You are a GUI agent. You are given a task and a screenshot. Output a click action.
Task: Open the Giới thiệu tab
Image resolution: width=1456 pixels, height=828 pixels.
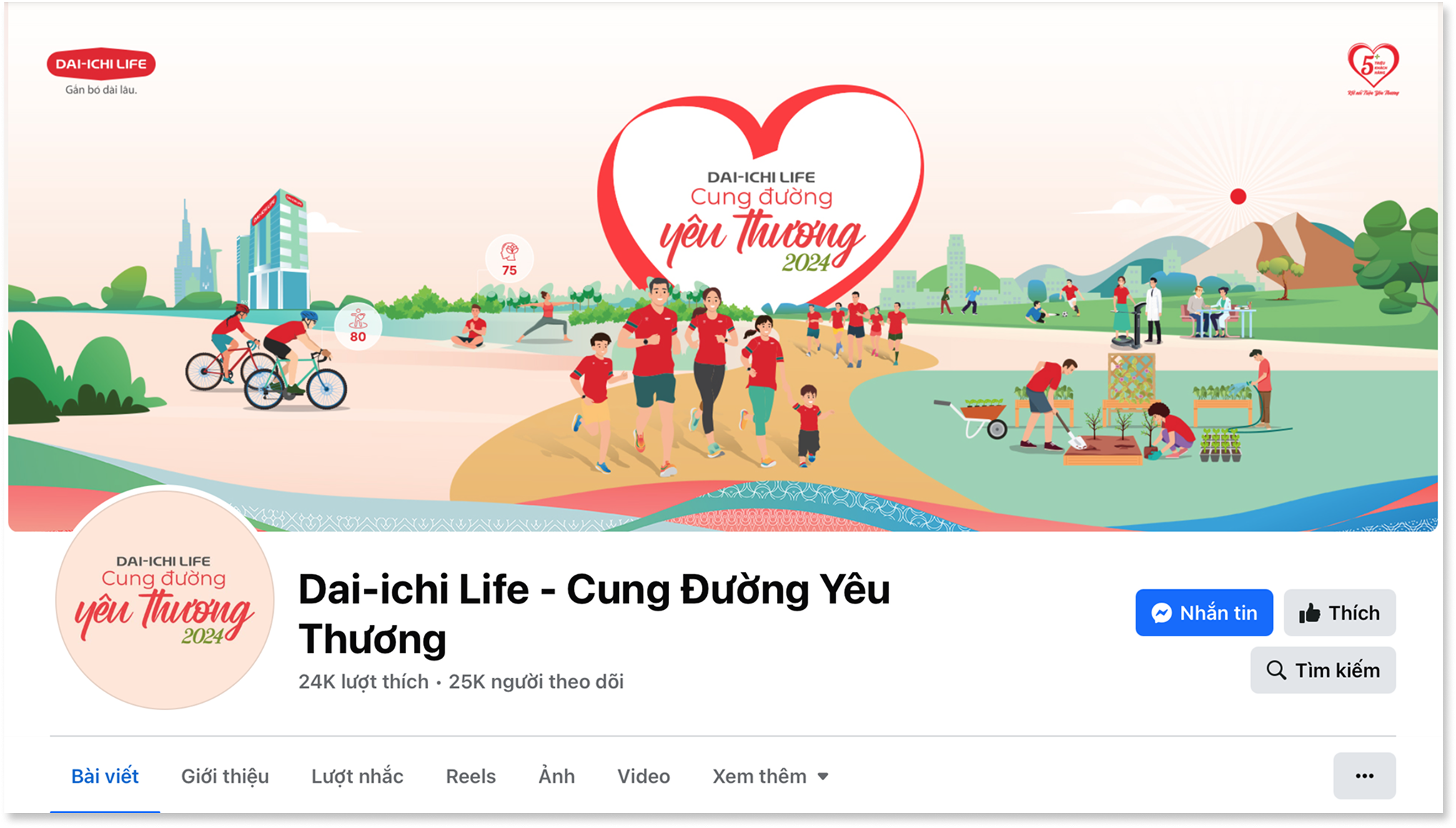point(225,777)
